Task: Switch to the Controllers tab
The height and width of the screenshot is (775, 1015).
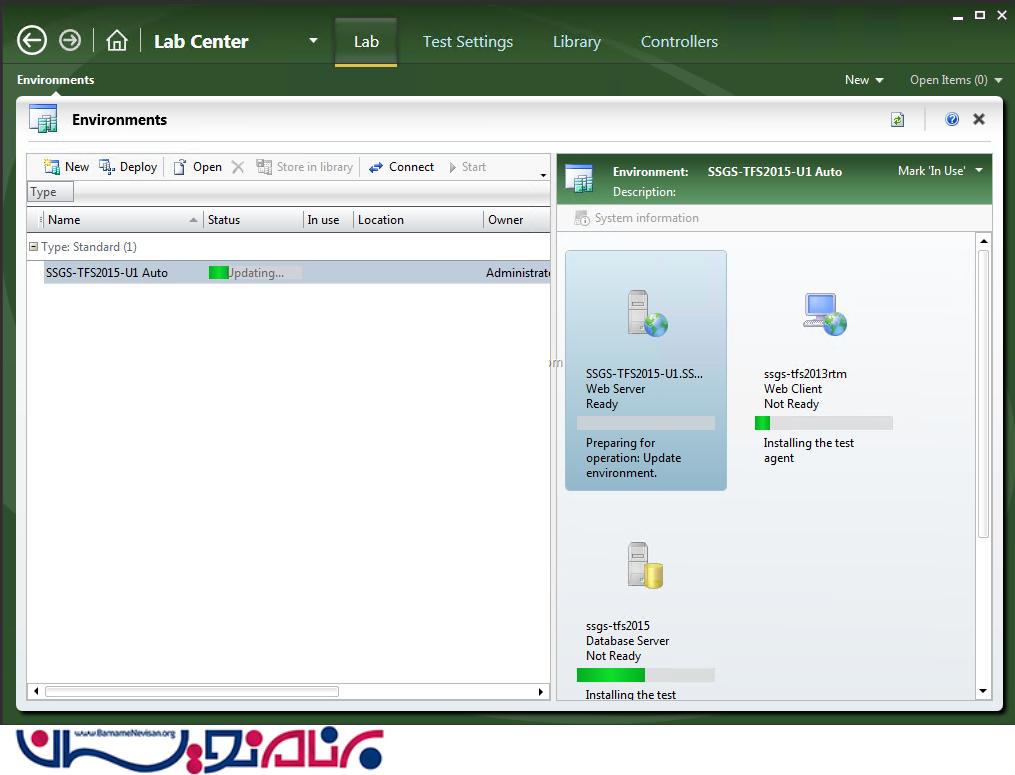Action: coord(679,42)
